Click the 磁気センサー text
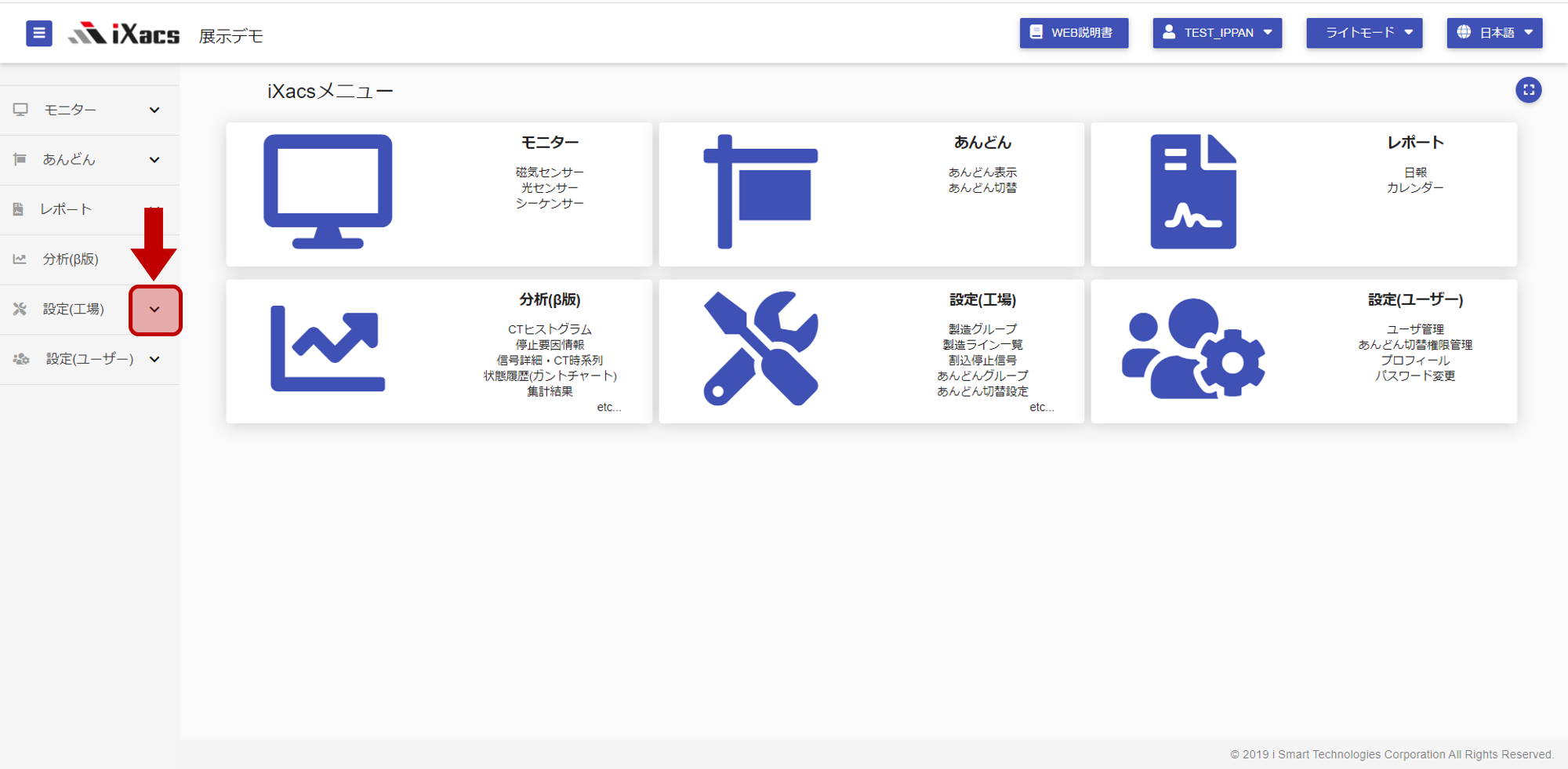The width and height of the screenshot is (1568, 769). click(550, 172)
